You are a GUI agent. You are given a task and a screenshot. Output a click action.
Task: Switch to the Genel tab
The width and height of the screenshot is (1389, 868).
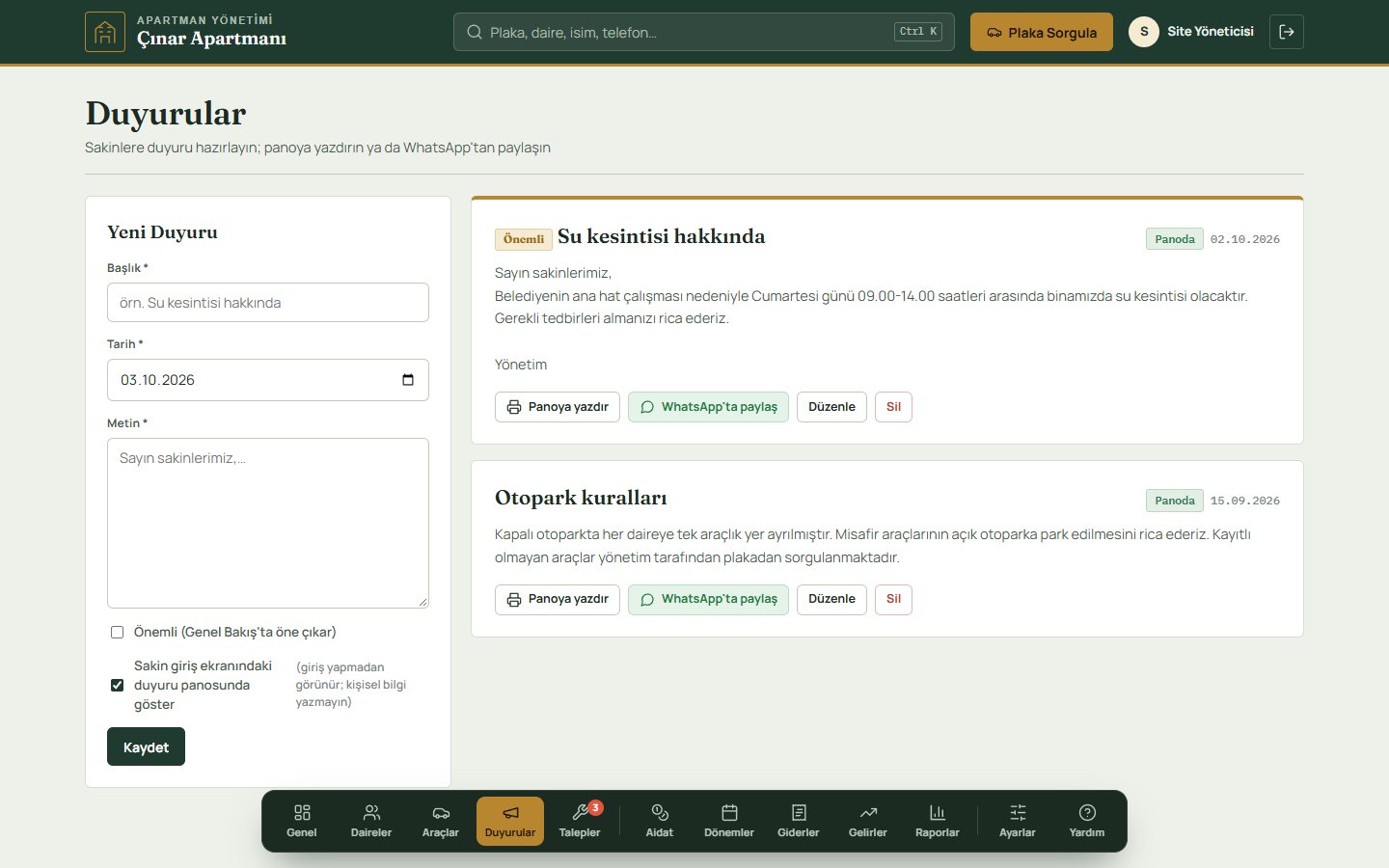click(302, 821)
